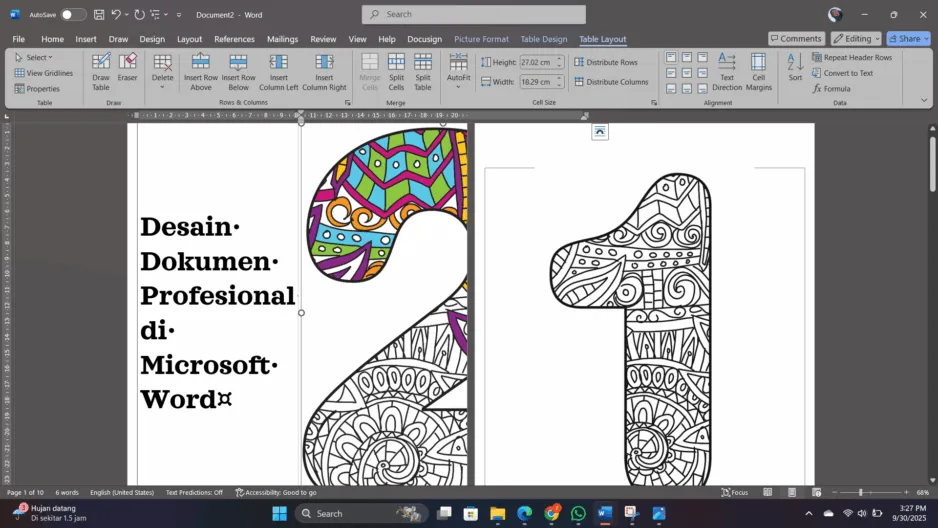Click Insert Column Right

click(324, 71)
